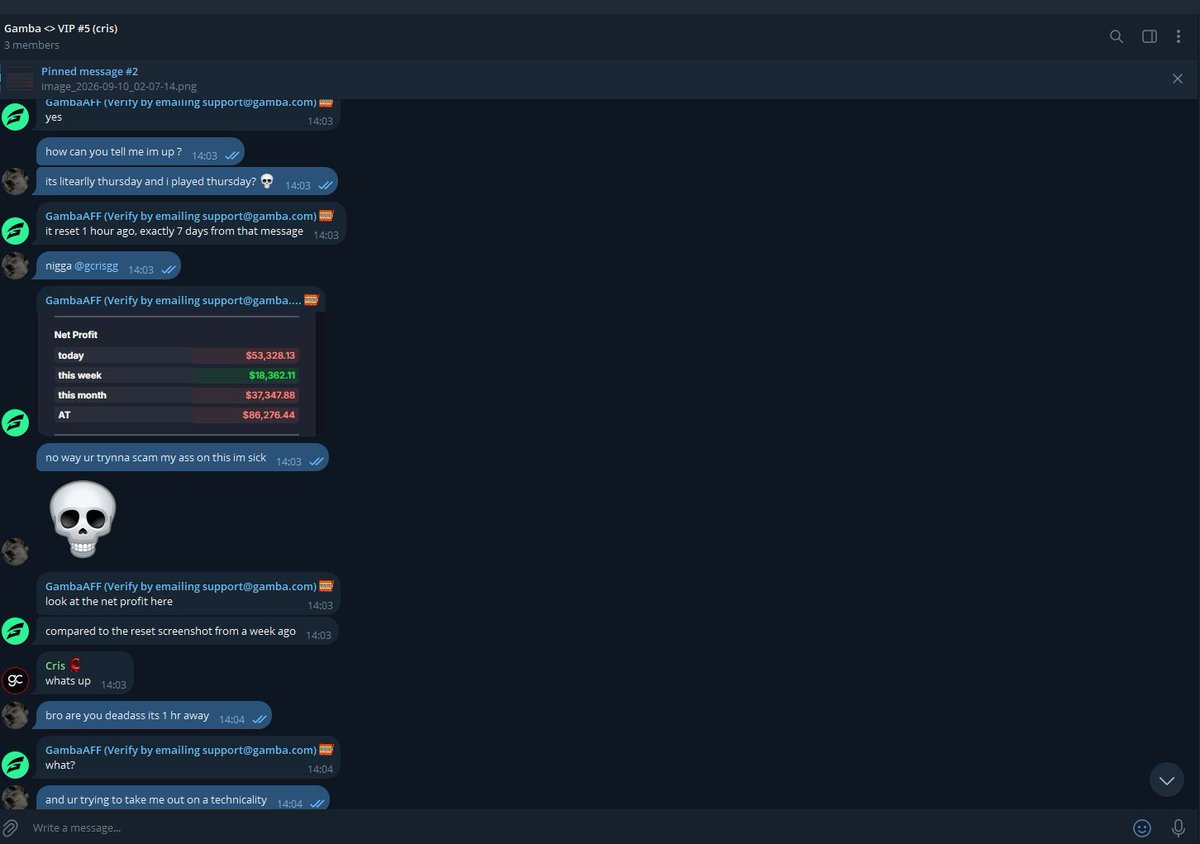
Task: Click the badge icon after GambaAFF name above 'what?'
Action: coord(326,750)
